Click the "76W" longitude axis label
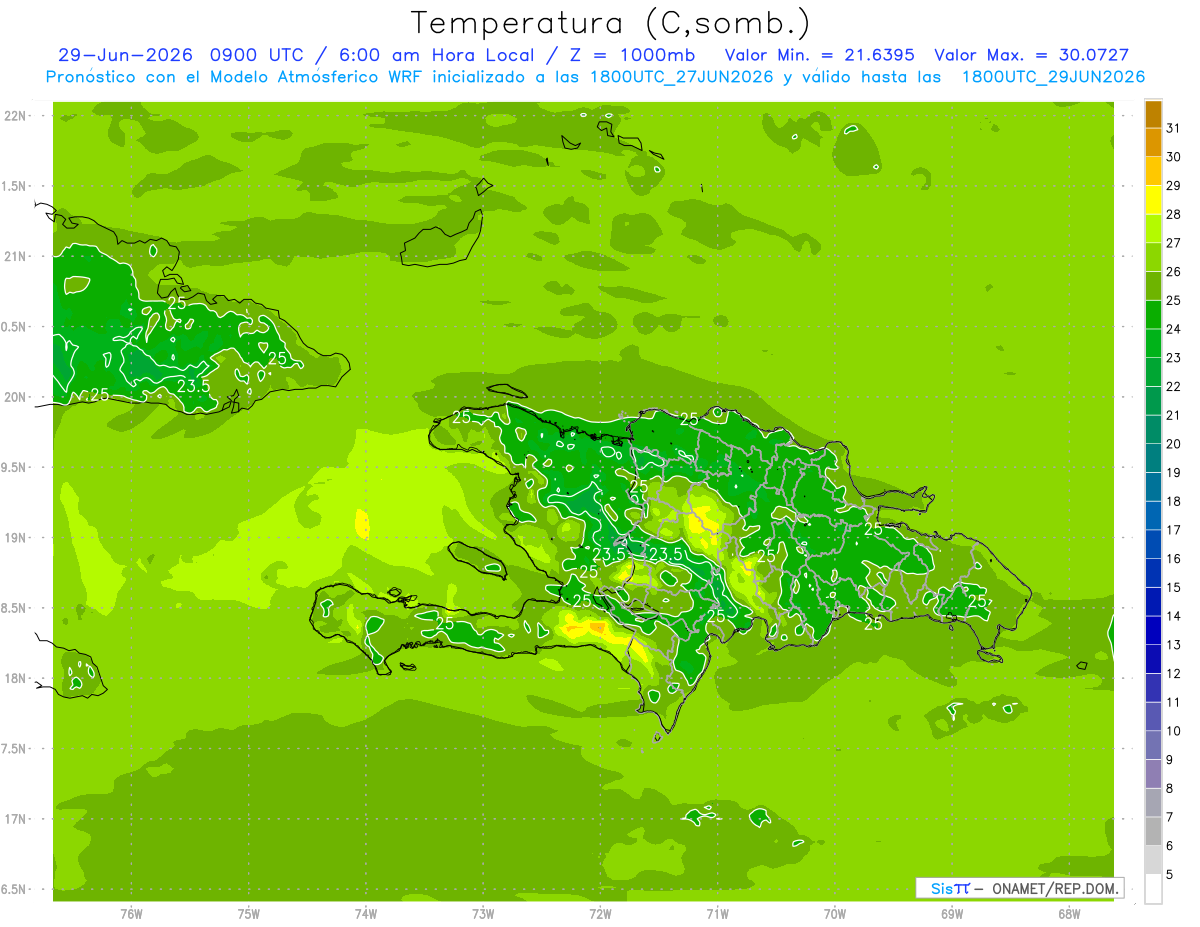 (x=131, y=914)
